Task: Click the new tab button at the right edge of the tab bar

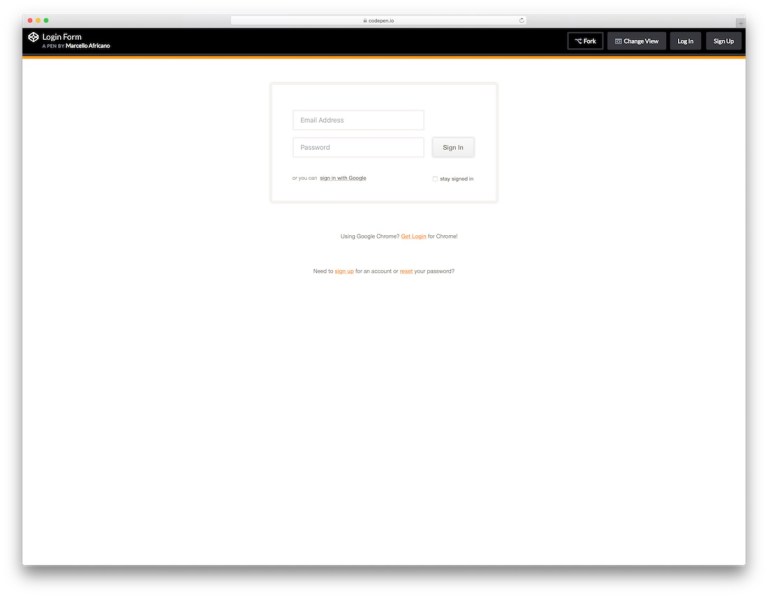Action: click(x=740, y=23)
